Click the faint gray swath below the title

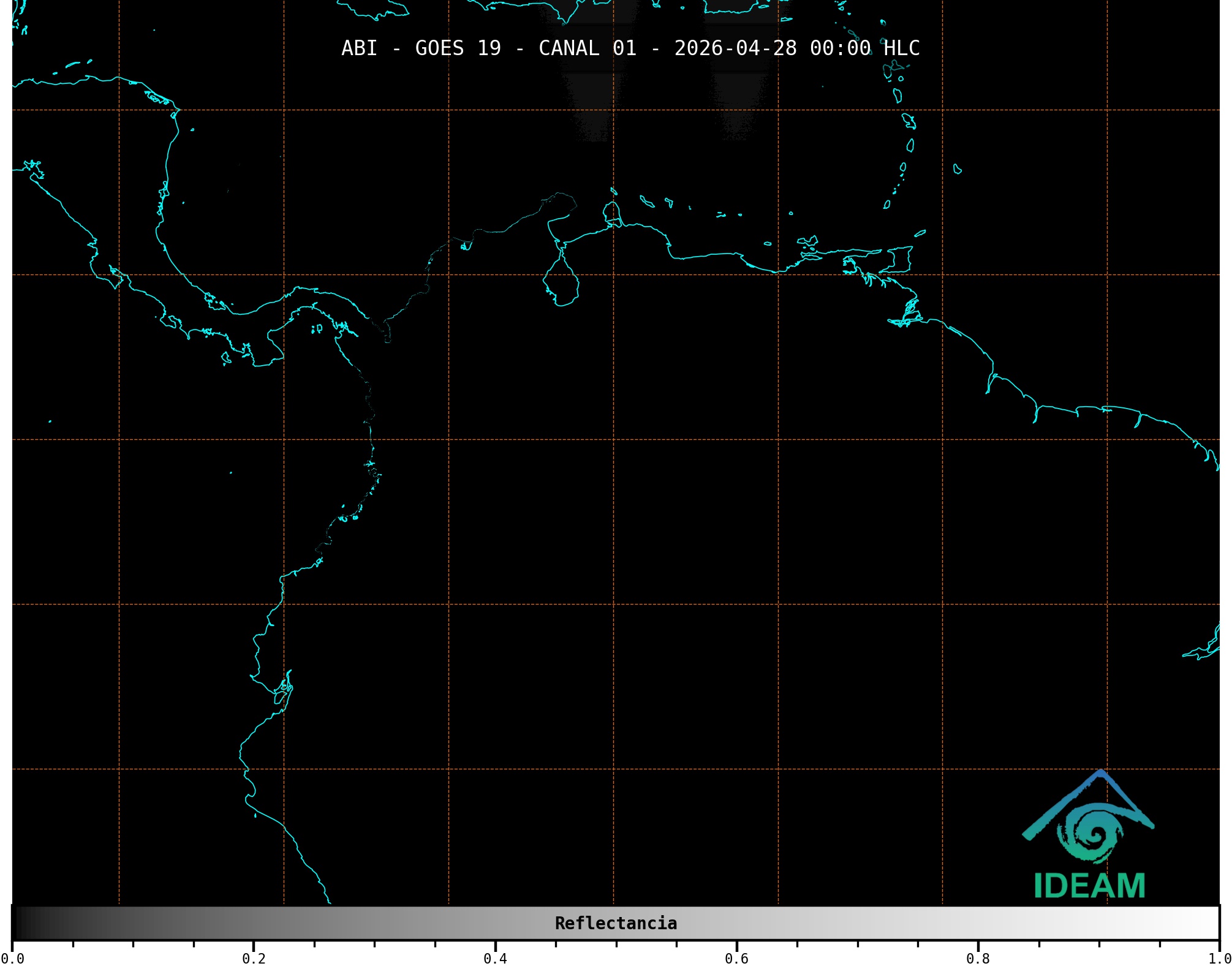[x=591, y=101]
